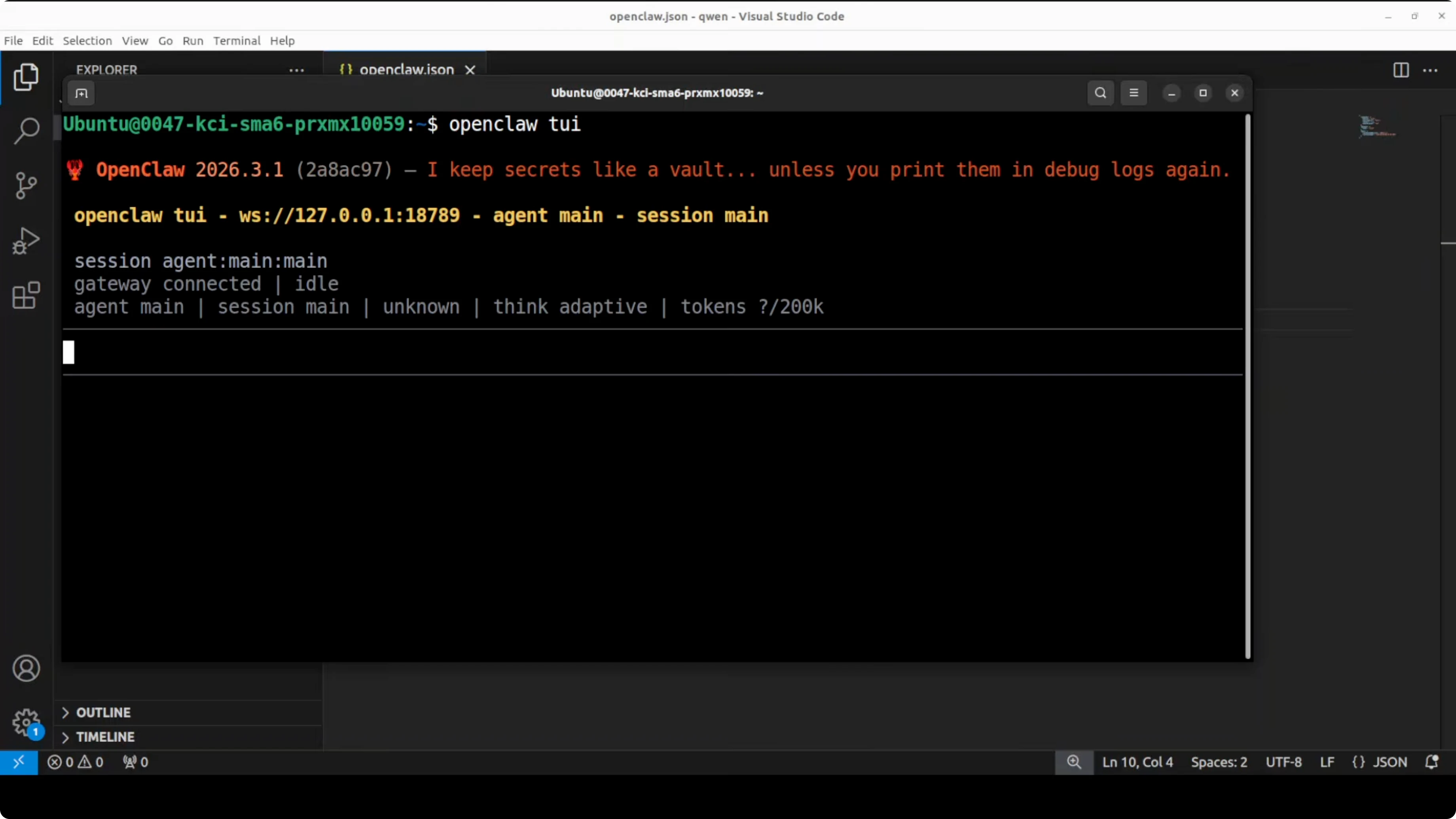Expand the OUTLINE section
1456x819 pixels.
click(103, 712)
